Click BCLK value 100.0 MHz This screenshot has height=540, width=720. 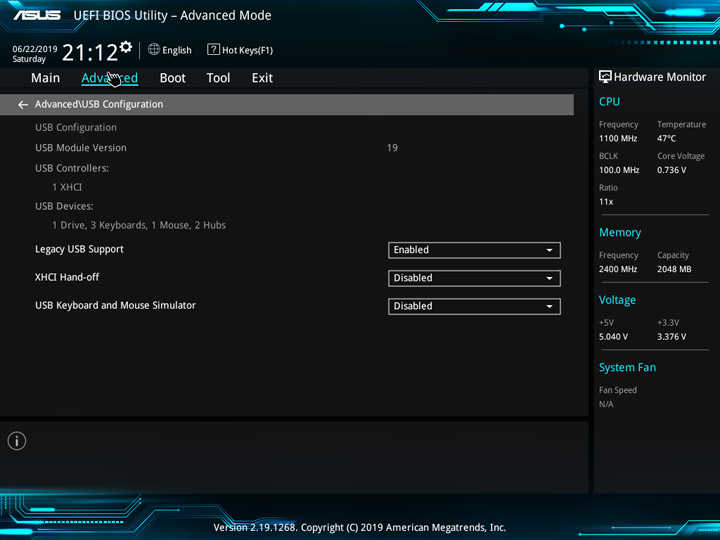[x=619, y=170]
